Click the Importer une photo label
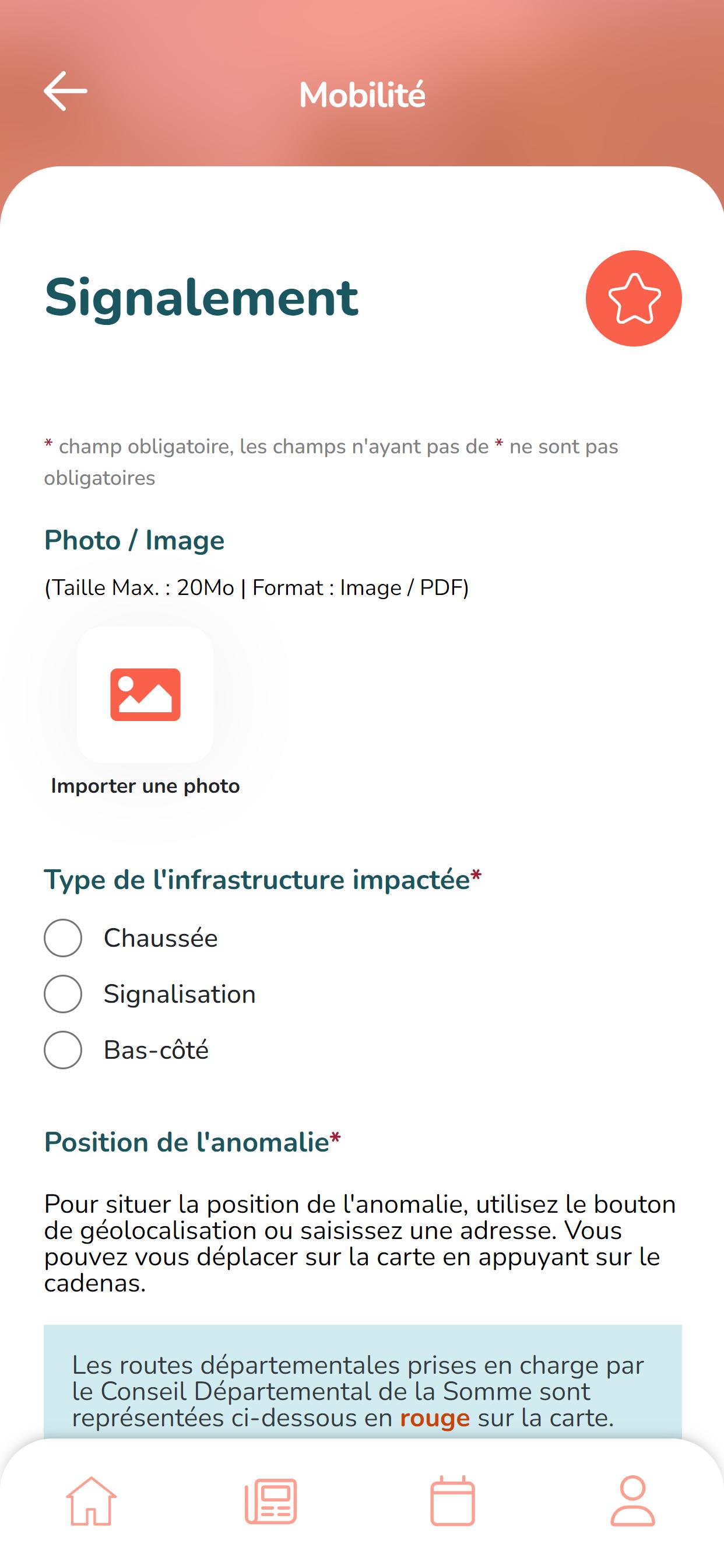Viewport: 724px width, 1568px height. pos(145,786)
